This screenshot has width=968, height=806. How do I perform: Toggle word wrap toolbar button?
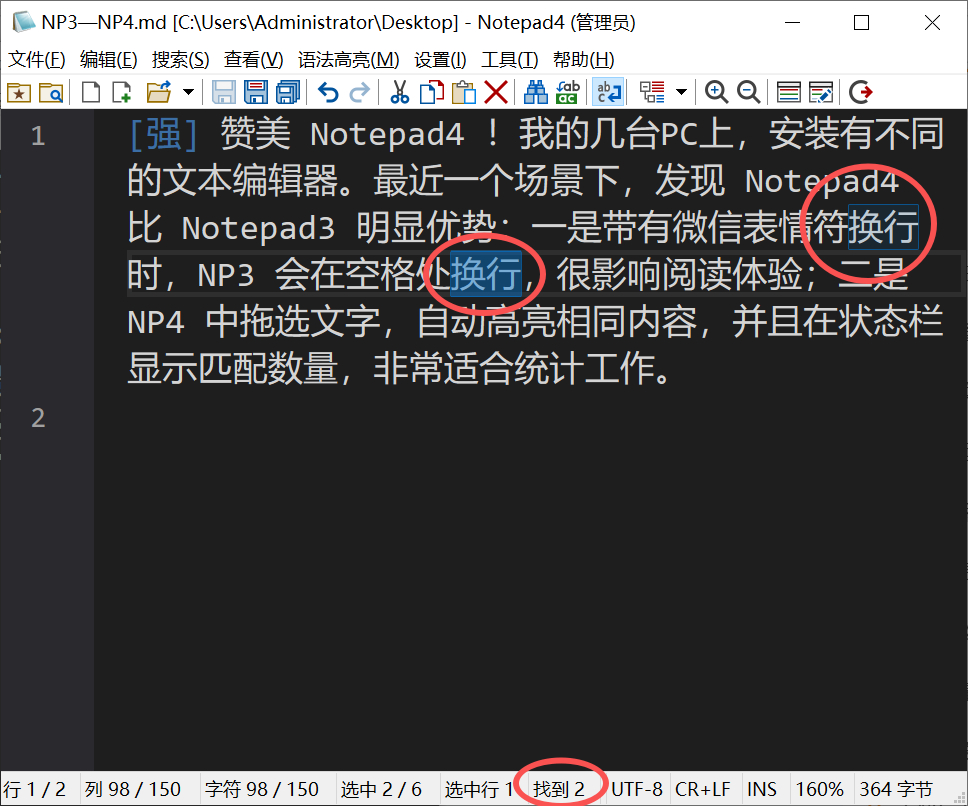coord(608,93)
